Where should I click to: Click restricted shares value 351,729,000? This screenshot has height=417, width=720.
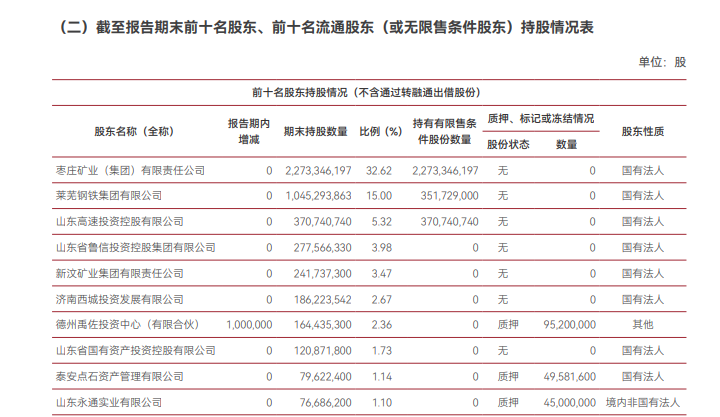click(450, 196)
